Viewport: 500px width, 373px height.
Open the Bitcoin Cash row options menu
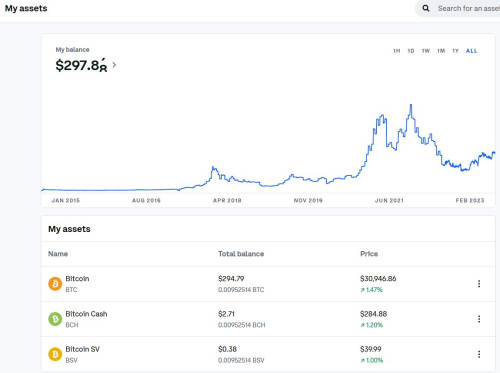tap(479, 319)
